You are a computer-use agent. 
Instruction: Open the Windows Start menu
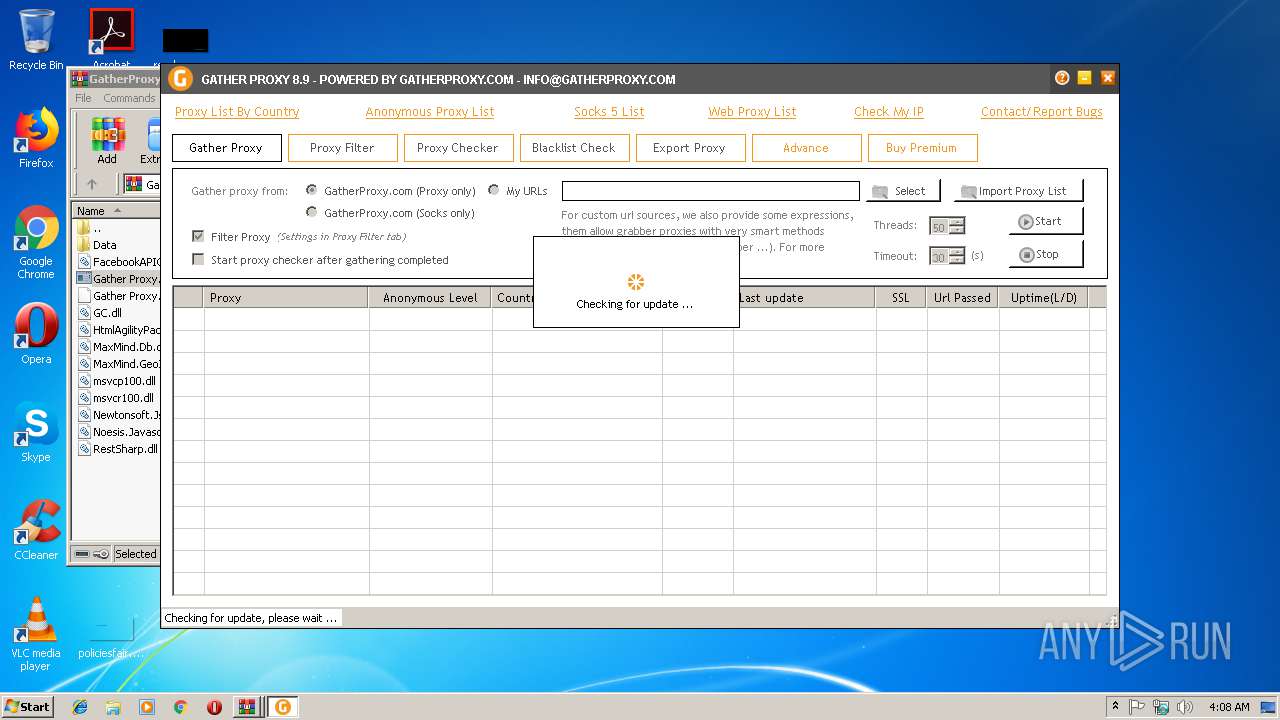pos(28,707)
